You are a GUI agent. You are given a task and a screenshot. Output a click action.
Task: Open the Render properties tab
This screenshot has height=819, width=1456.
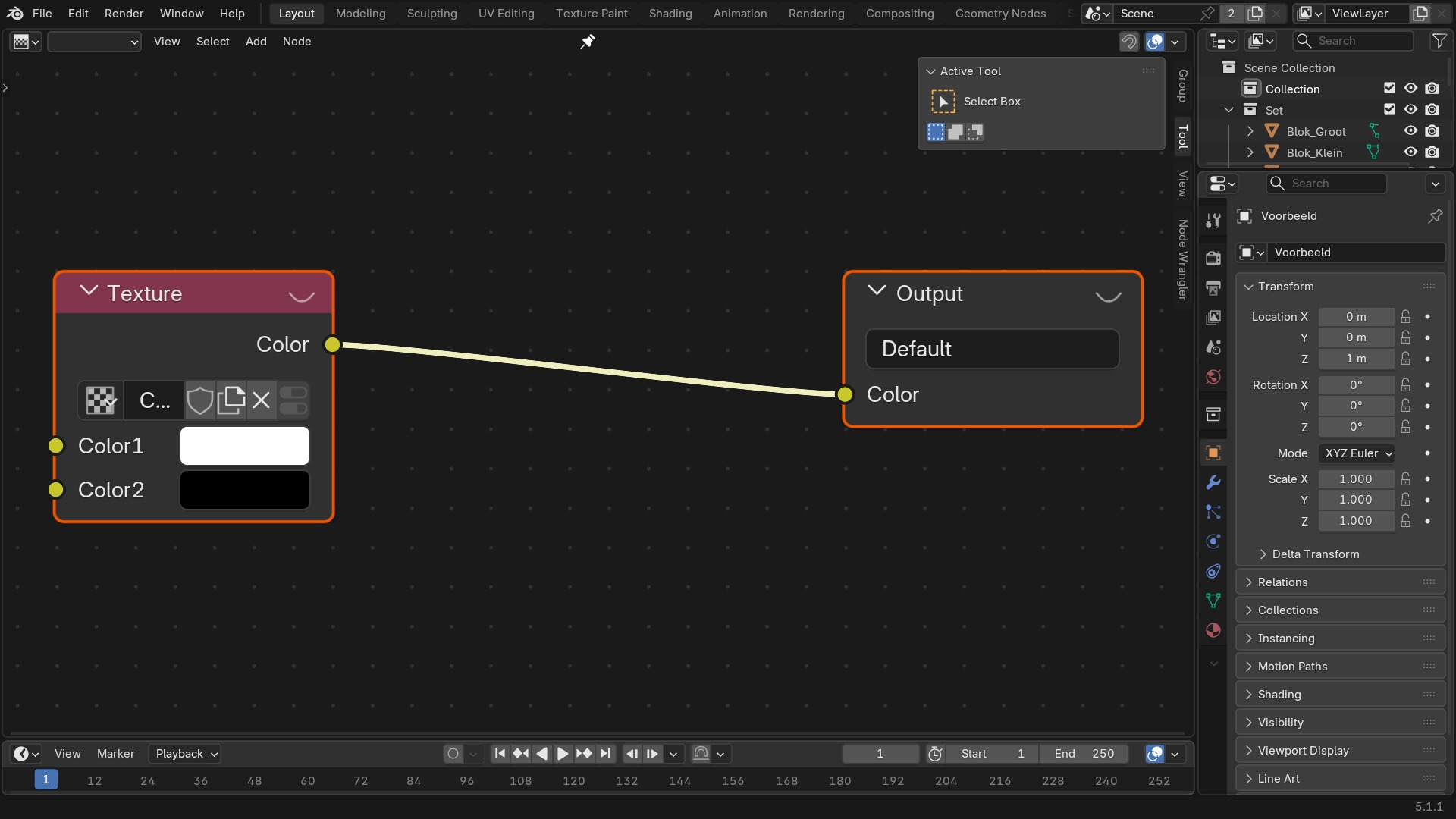(1213, 258)
